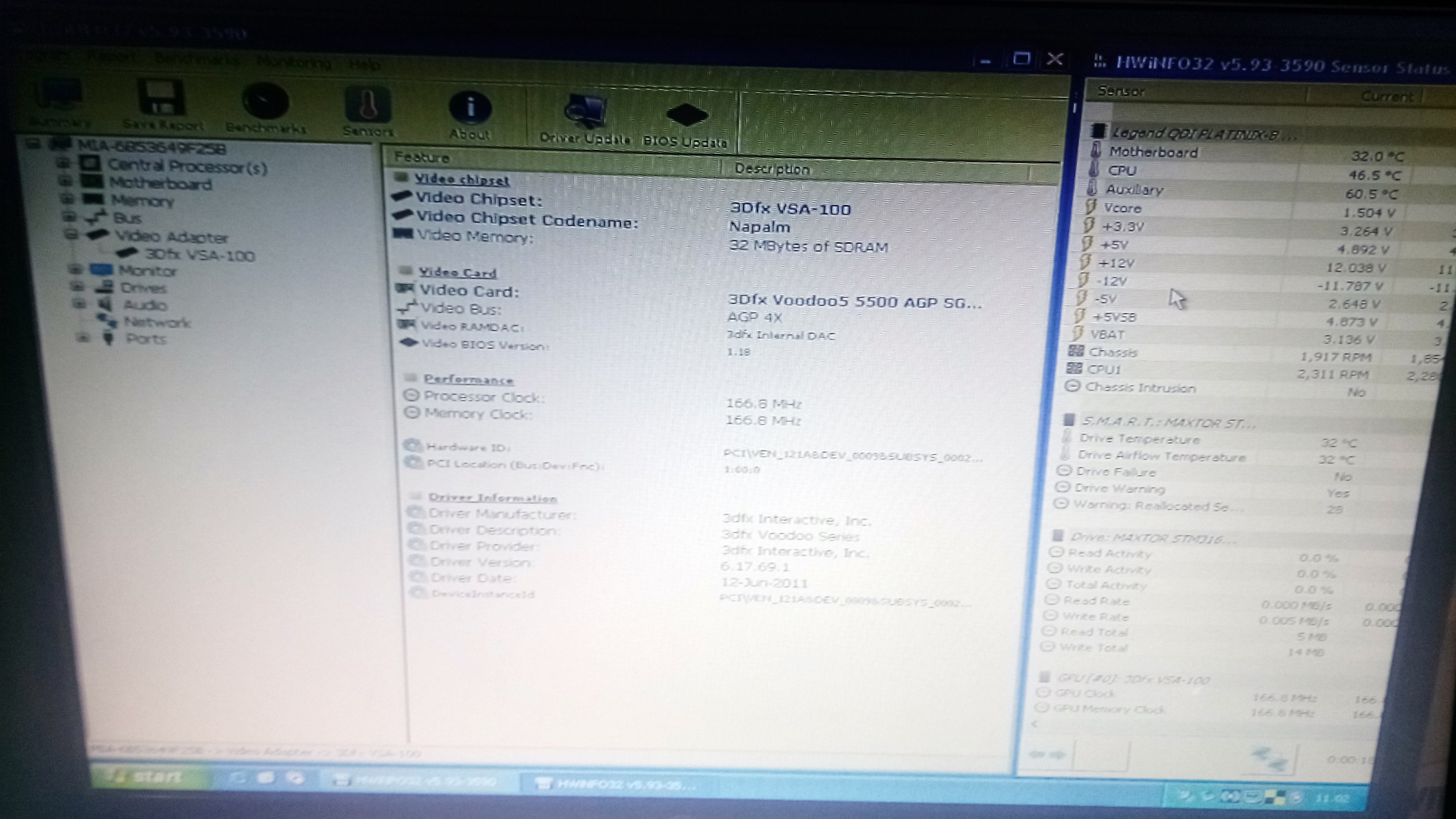Open the Windows start button
1456x819 pixels.
[x=149, y=776]
